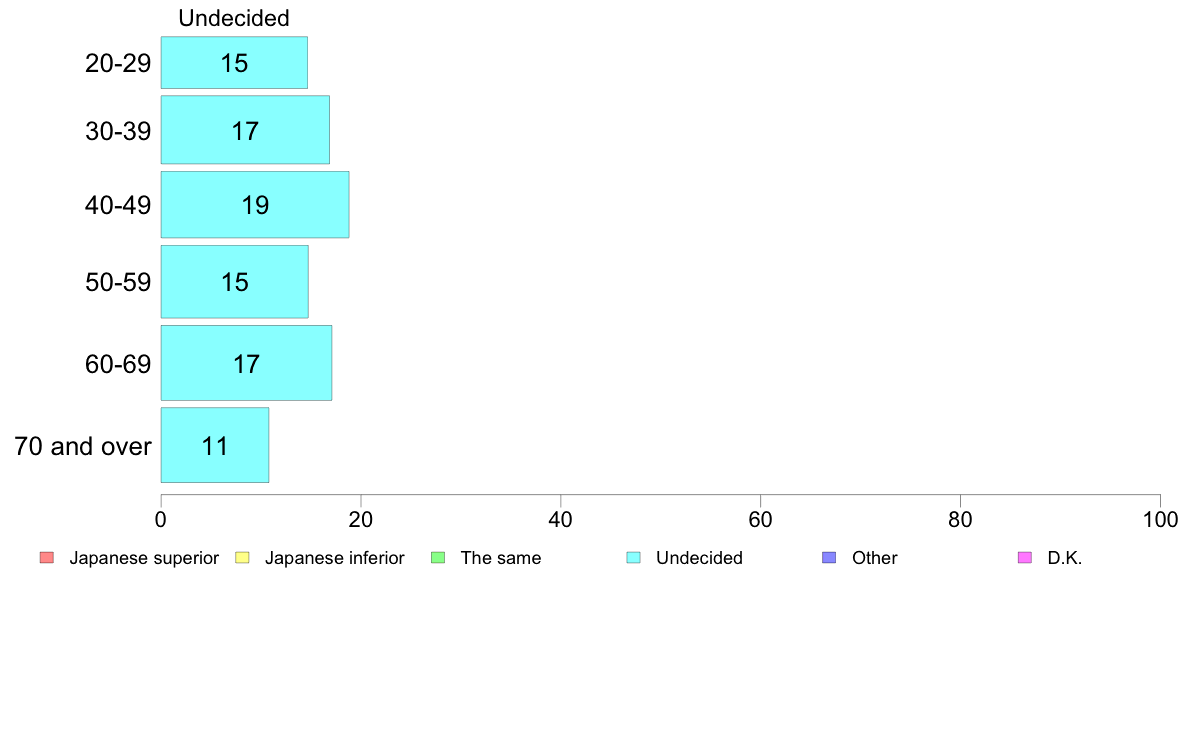1188x736 pixels.
Task: Click the Japanese superior red legend swatch
Action: 47,558
